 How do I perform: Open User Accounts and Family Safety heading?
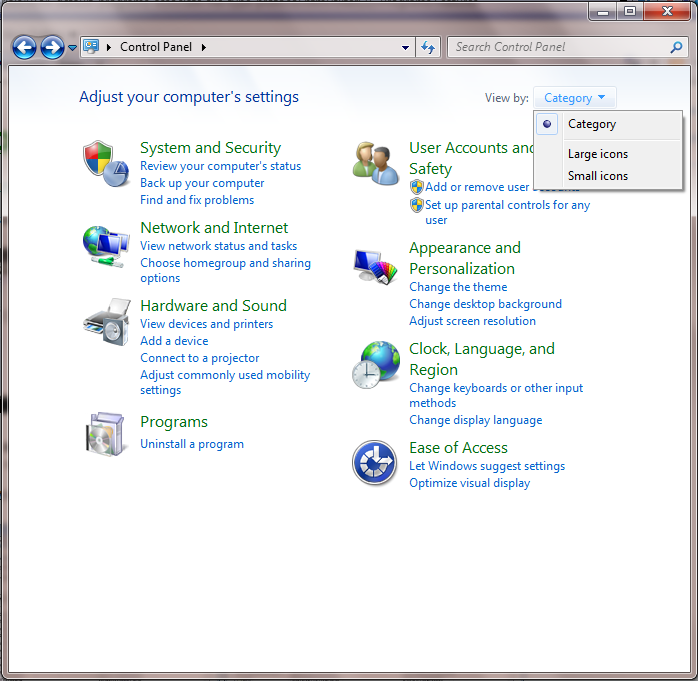pos(471,158)
